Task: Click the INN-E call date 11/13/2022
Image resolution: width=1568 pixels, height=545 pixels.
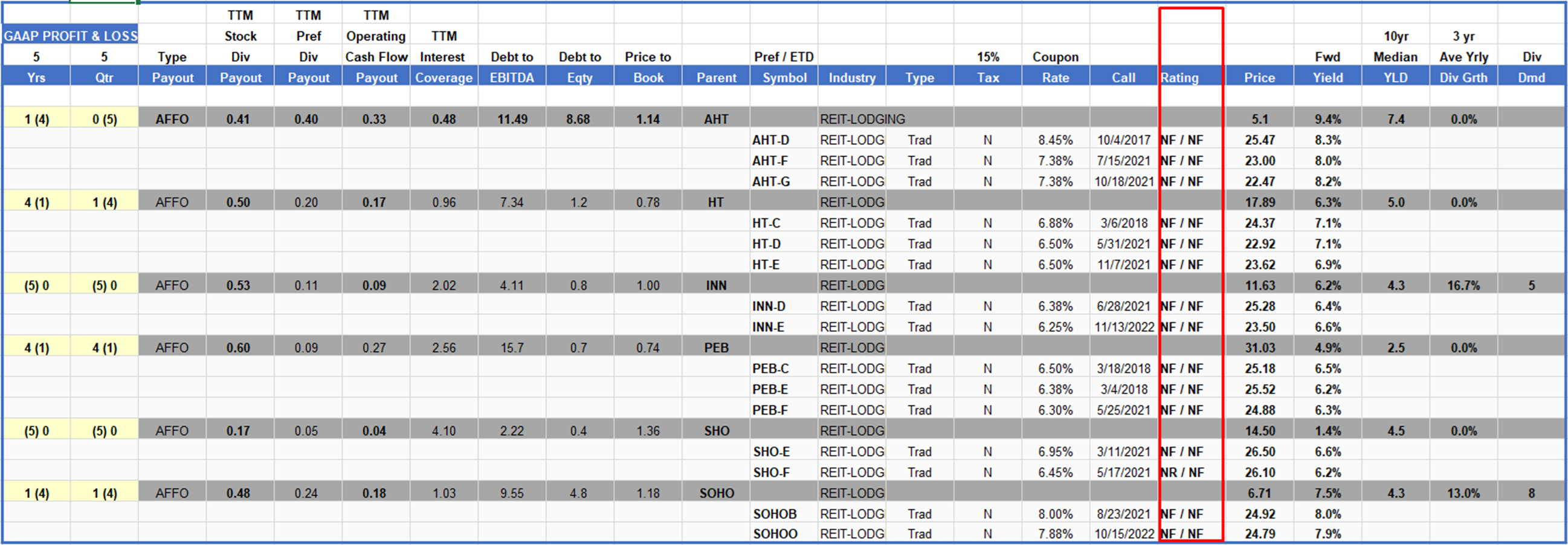Action: [x=1124, y=327]
